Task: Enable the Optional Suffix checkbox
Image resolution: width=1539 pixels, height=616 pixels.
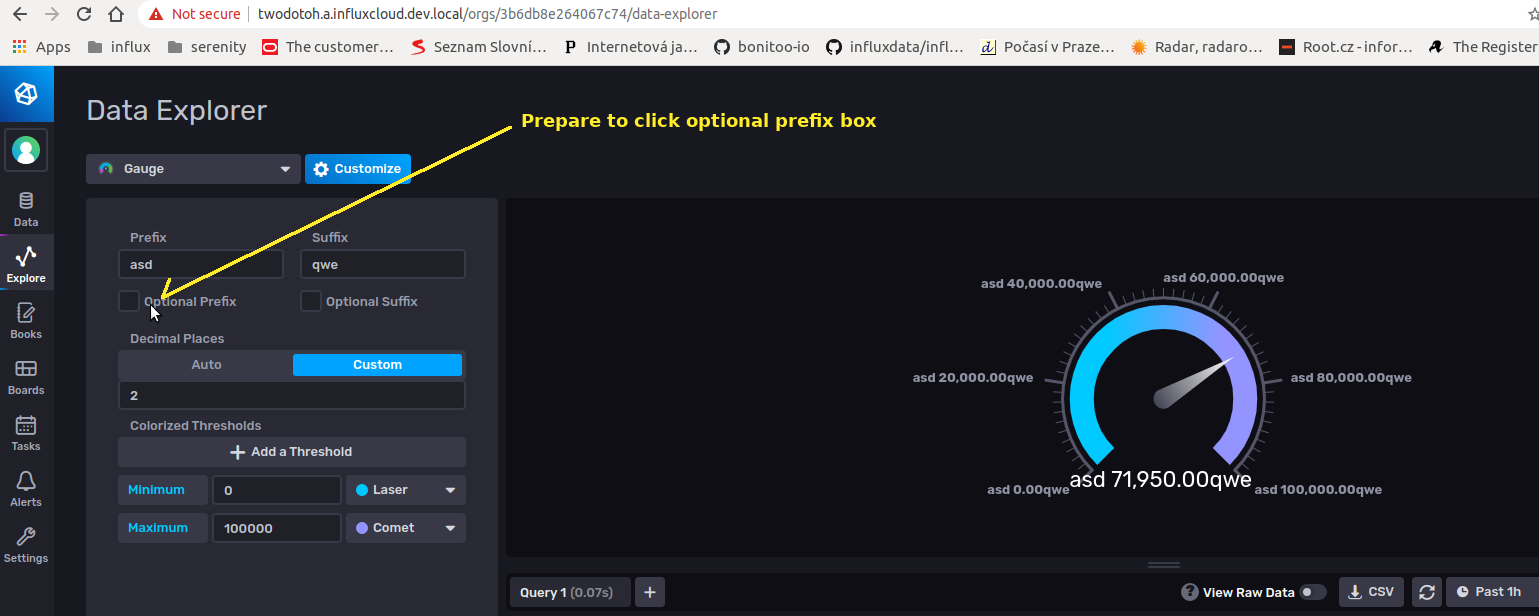Action: pyautogui.click(x=311, y=301)
